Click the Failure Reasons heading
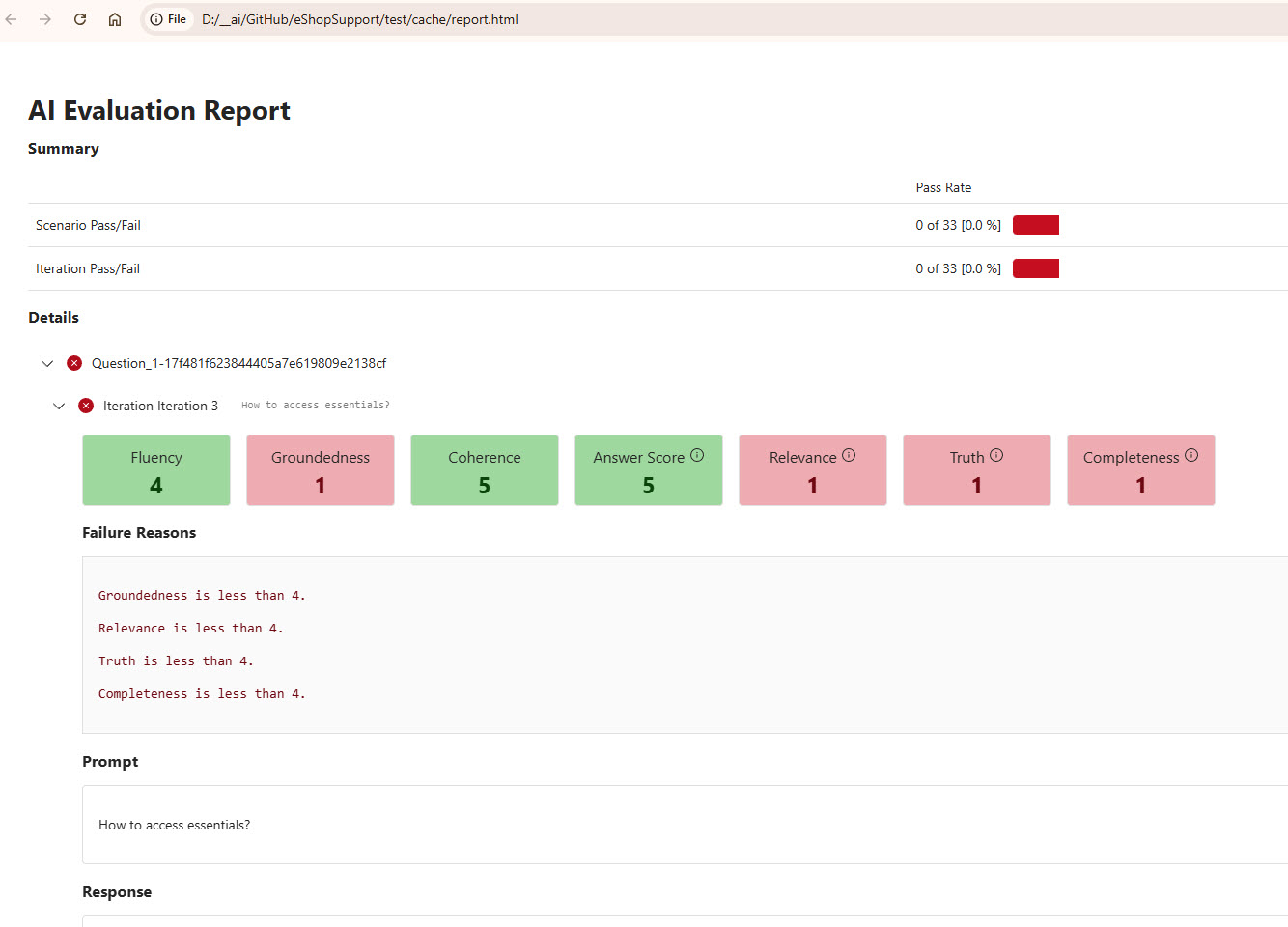The height and width of the screenshot is (927, 1288). pos(139,533)
